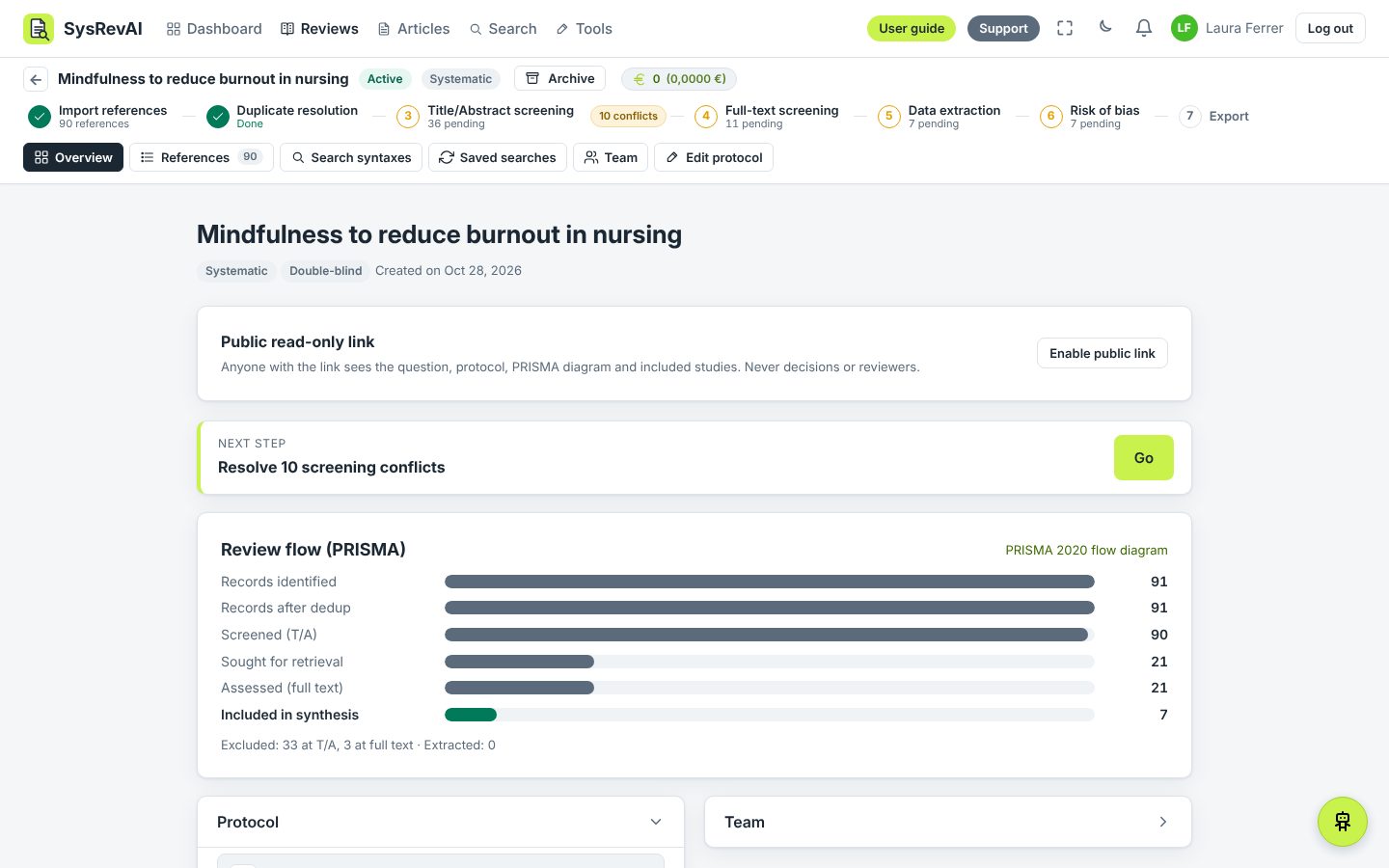
Task: Click the SysRevAI logo icon
Action: [39, 29]
